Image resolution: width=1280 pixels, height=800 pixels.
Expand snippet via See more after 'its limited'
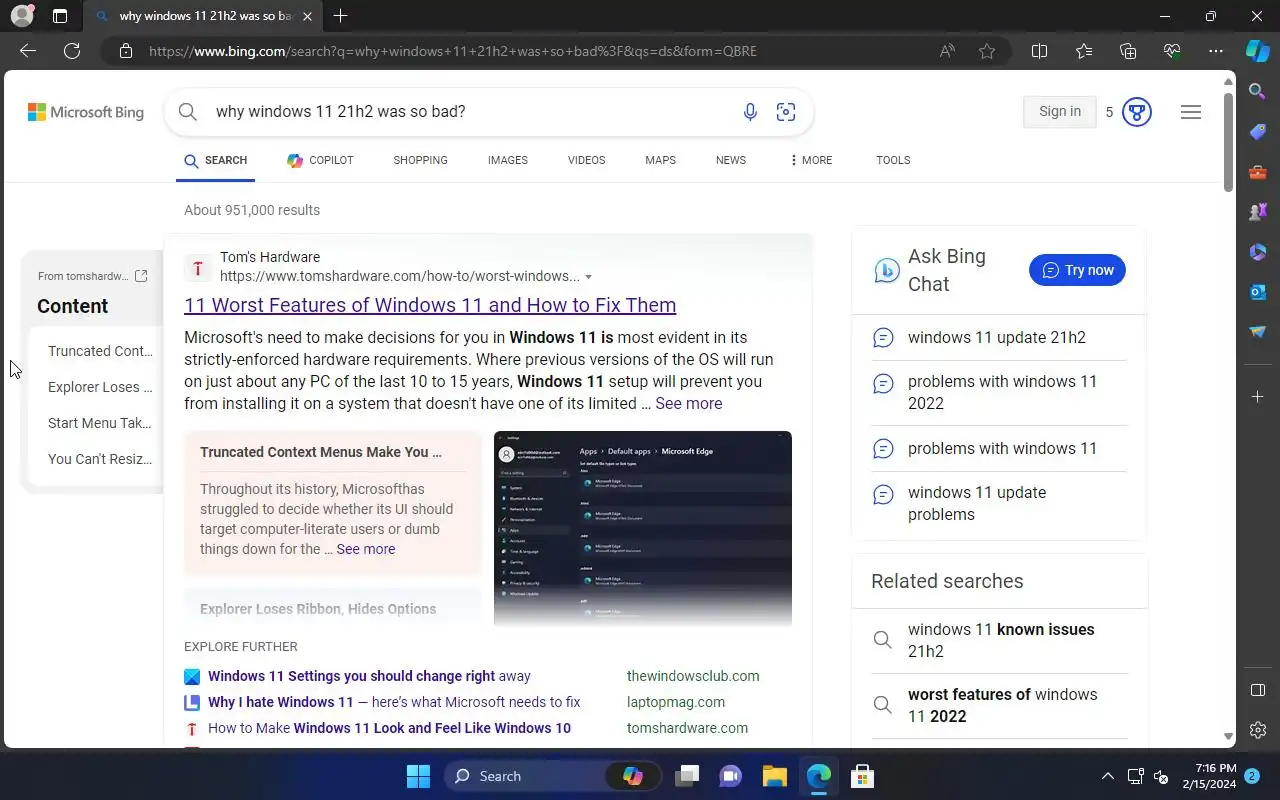tap(688, 403)
